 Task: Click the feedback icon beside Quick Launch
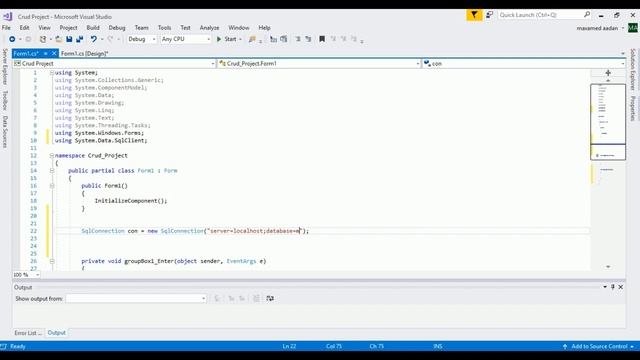pyautogui.click(x=489, y=15)
